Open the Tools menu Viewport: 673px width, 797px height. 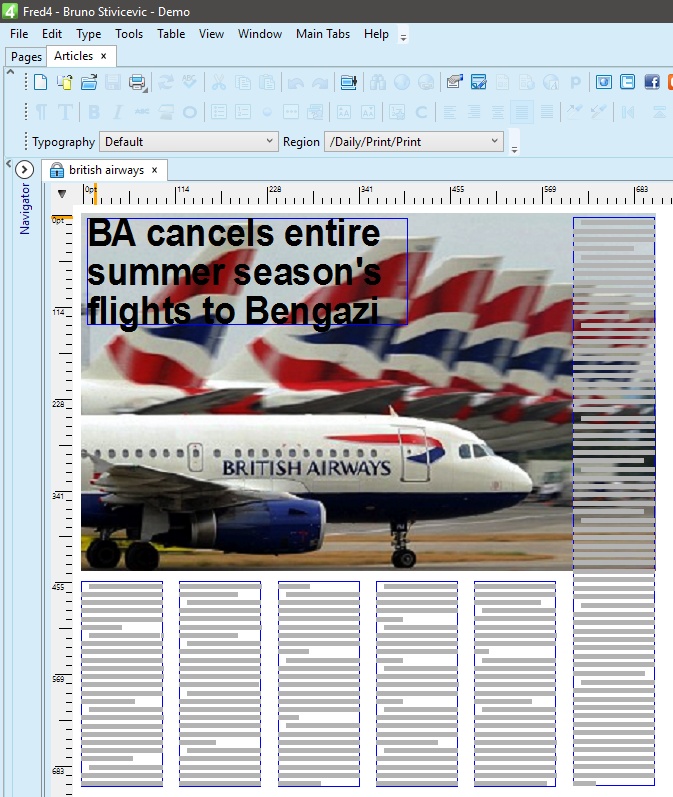(x=129, y=34)
